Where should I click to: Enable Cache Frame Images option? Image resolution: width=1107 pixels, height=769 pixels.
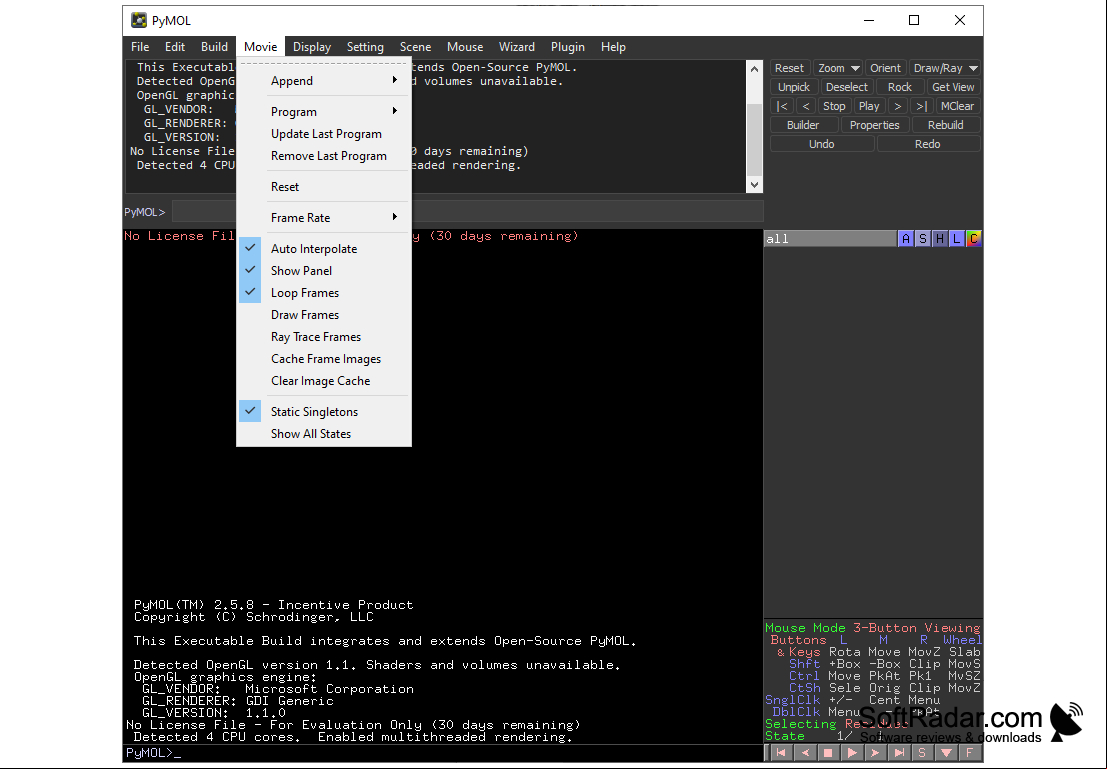pyautogui.click(x=325, y=359)
